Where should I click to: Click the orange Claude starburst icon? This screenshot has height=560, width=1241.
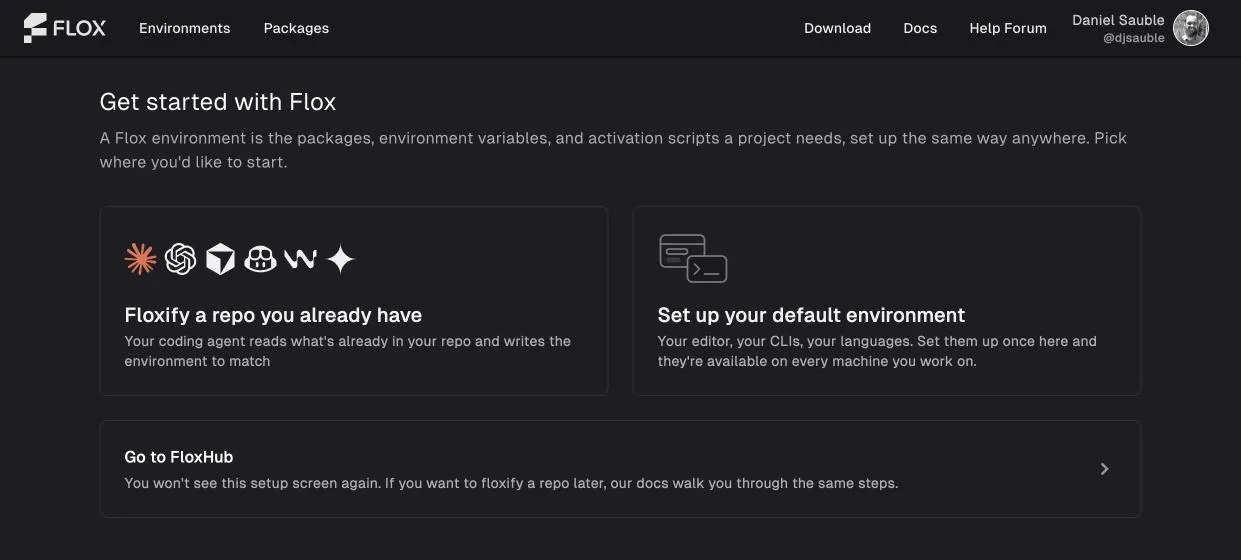coord(140,259)
